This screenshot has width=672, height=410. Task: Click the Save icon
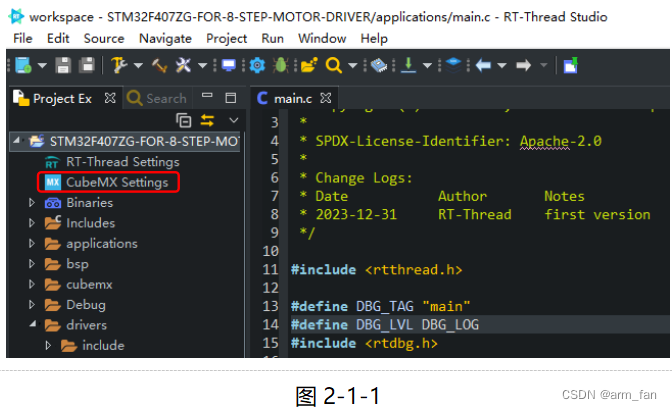coord(63,65)
